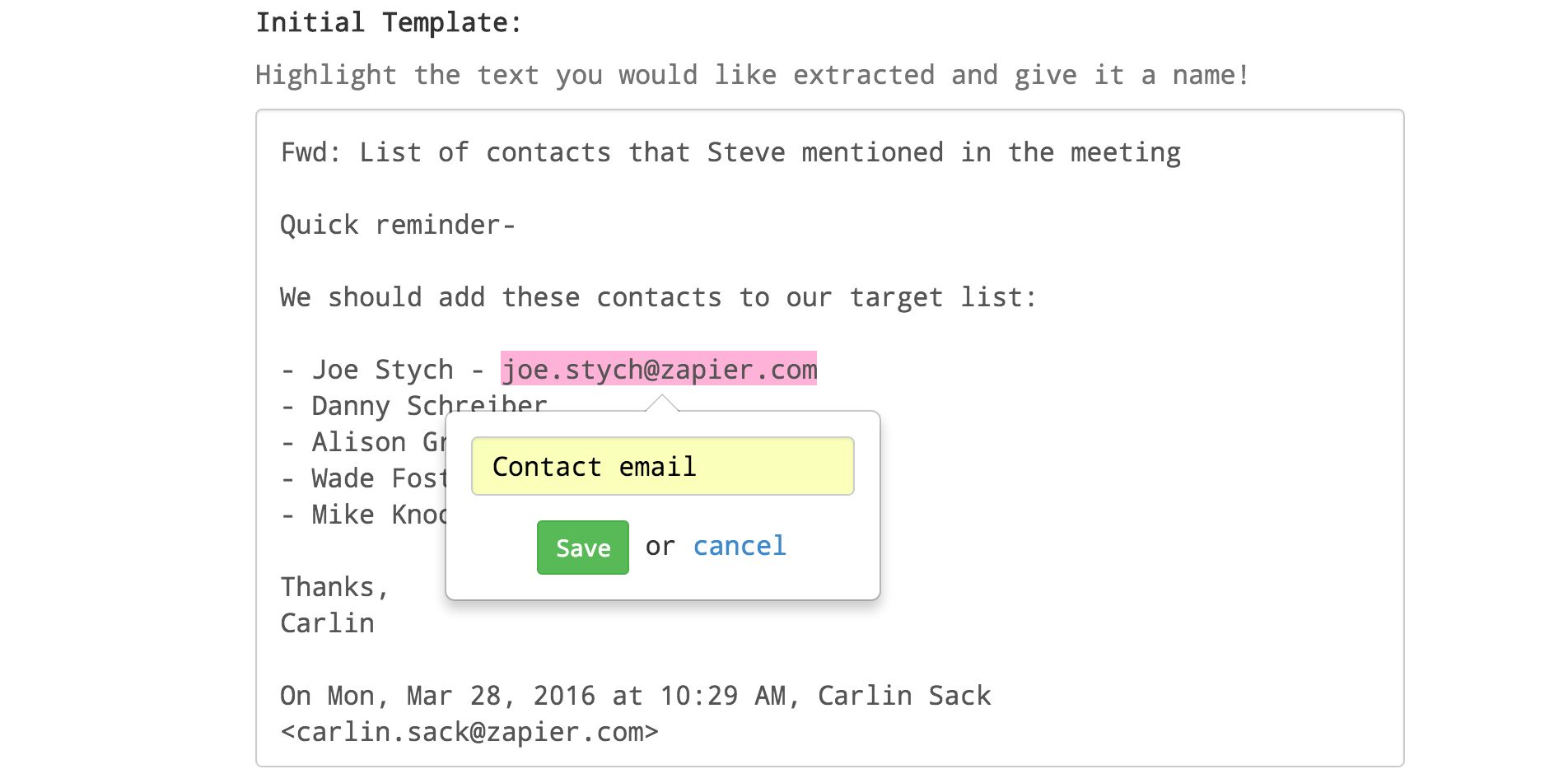This screenshot has width=1568, height=769.
Task: Click the Carlin signature text
Action: coord(327,623)
